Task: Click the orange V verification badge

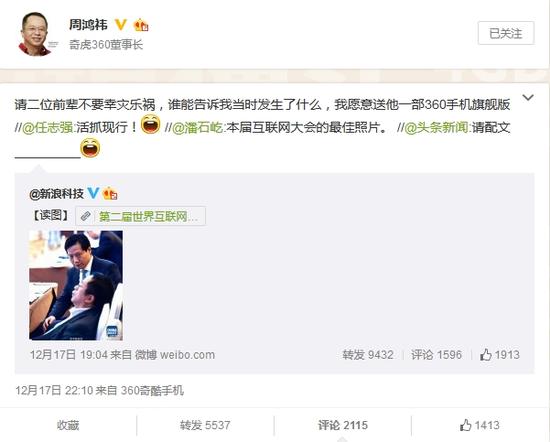Action: point(121,25)
